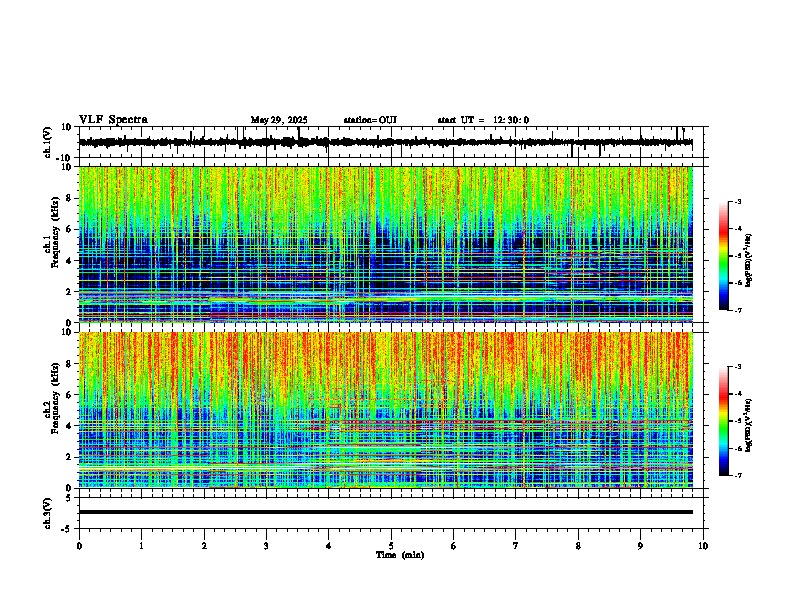This screenshot has height=612, width=792.
Task: Click the ch.1 voltage waveform trace panel
Action: 391,142
